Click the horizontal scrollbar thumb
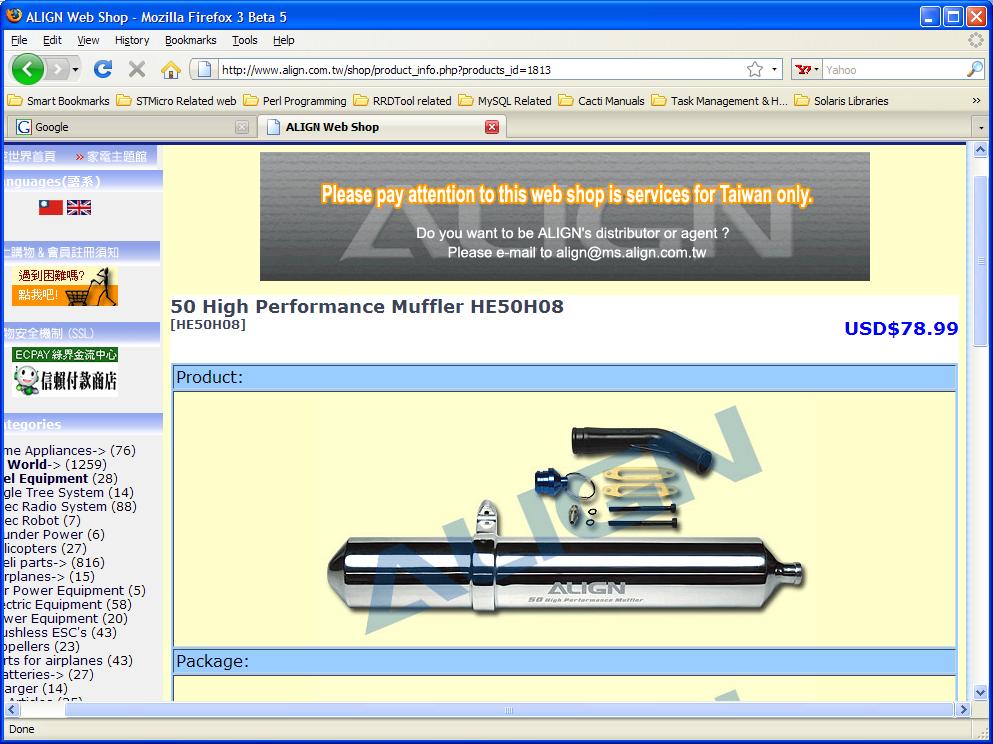 point(509,710)
